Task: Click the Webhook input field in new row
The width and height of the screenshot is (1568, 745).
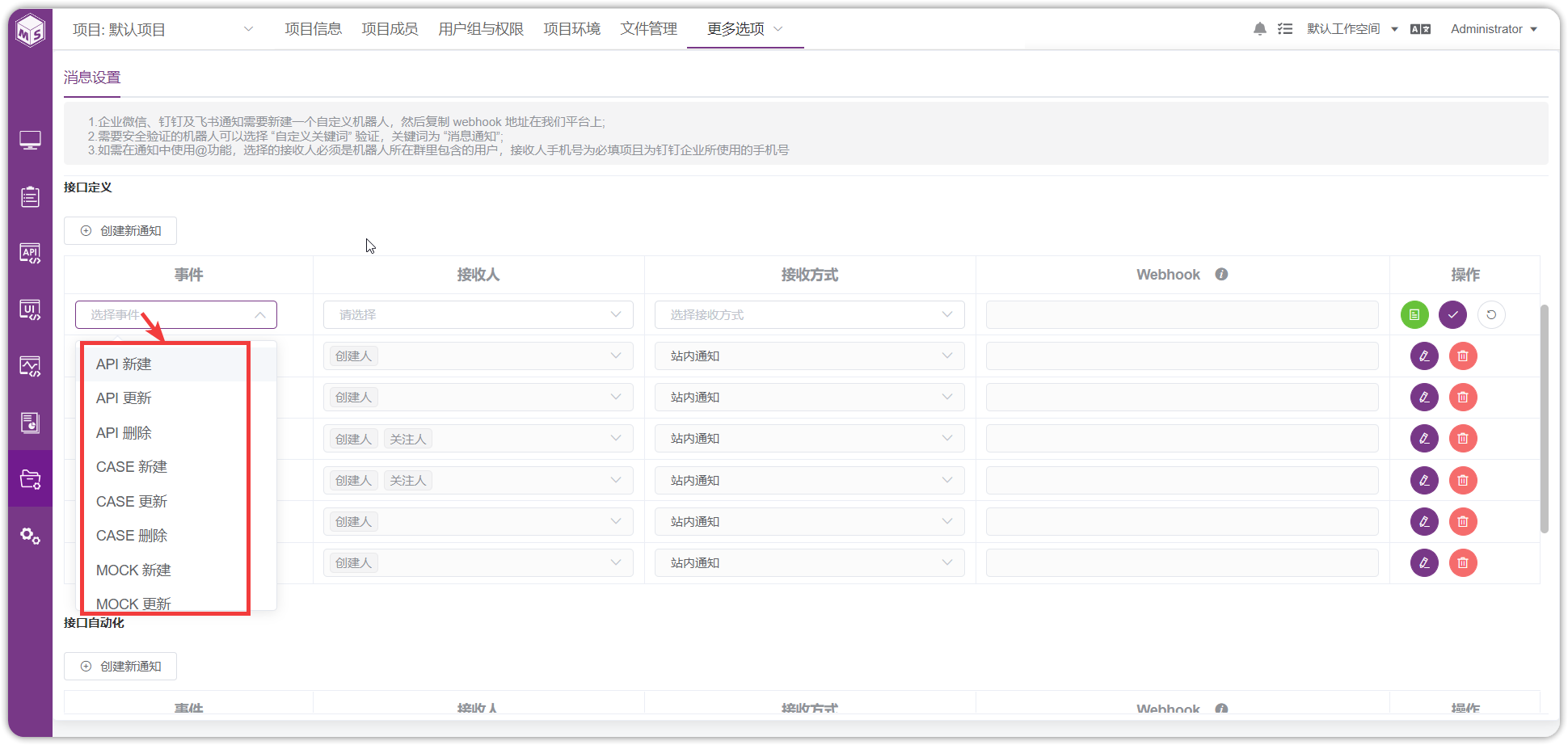Action: coord(1182,314)
